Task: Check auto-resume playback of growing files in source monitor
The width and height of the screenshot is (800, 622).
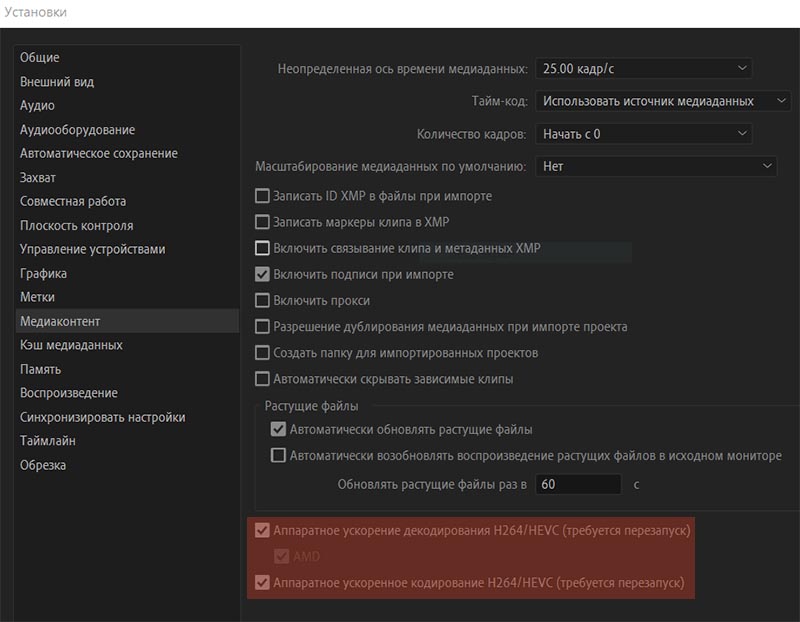Action: tap(279, 455)
